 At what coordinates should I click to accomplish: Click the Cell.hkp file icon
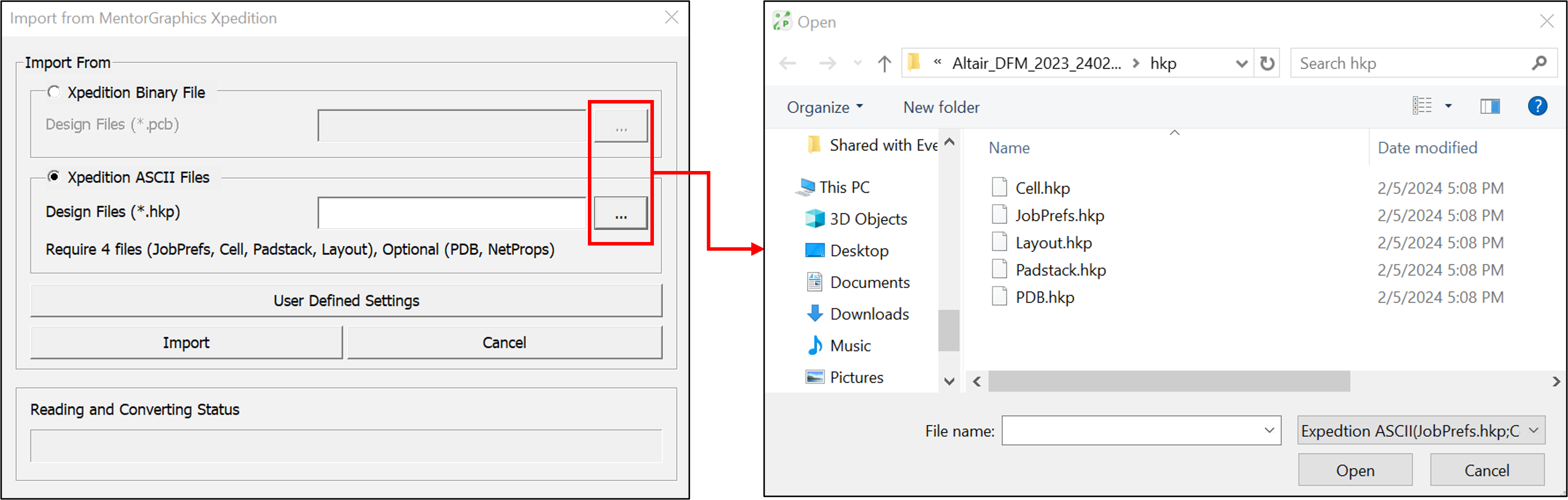click(x=999, y=186)
